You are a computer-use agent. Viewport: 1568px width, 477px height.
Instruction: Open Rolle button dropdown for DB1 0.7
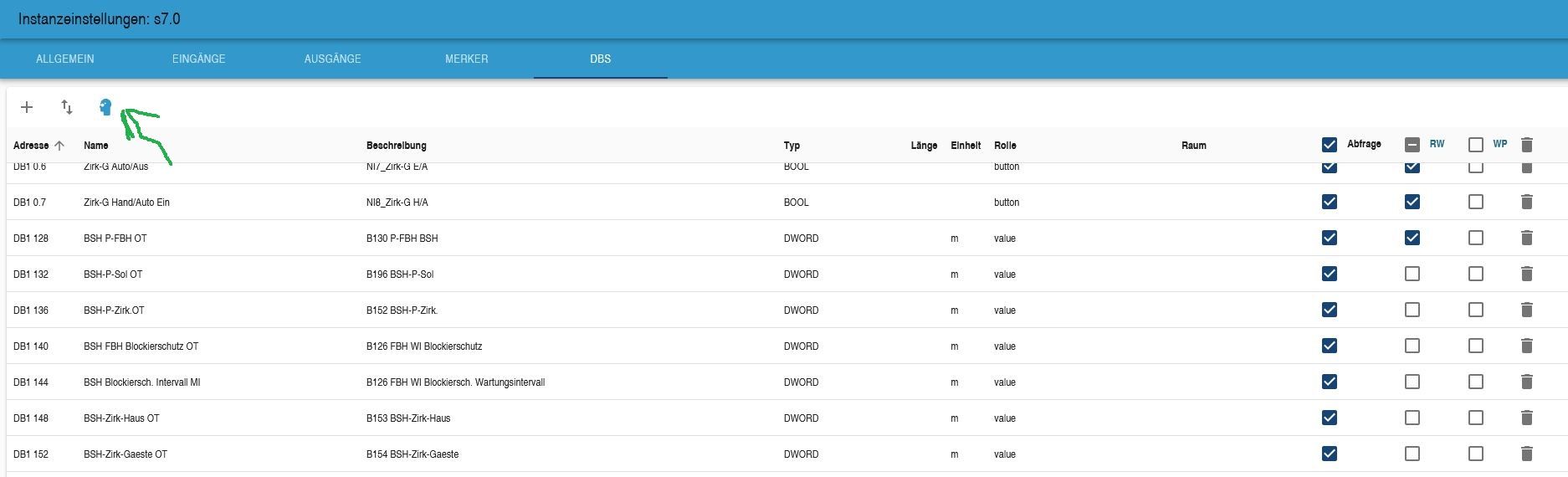pos(1007,203)
